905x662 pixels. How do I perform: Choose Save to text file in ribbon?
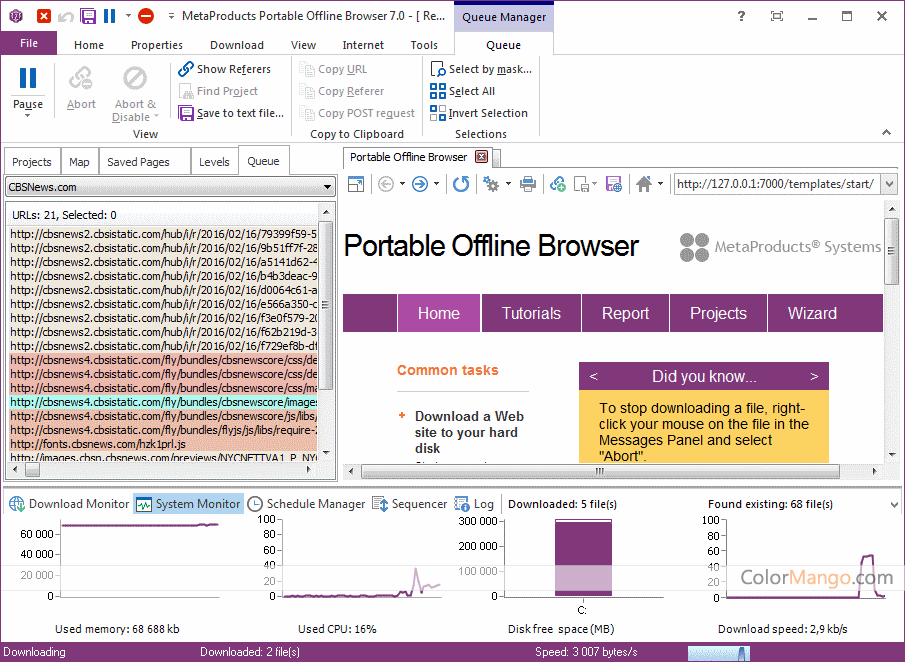point(231,113)
